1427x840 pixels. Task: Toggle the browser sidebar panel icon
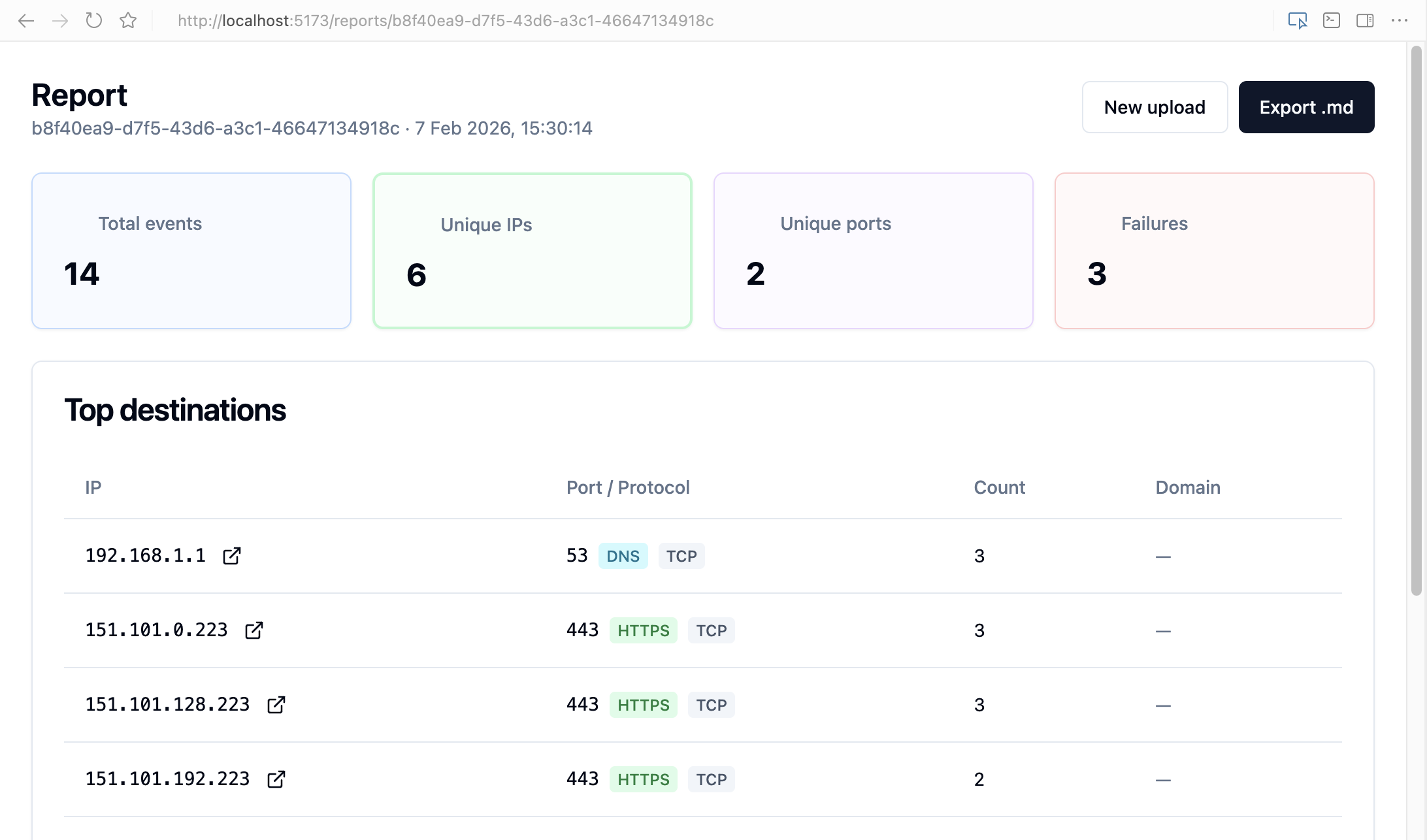click(1365, 21)
